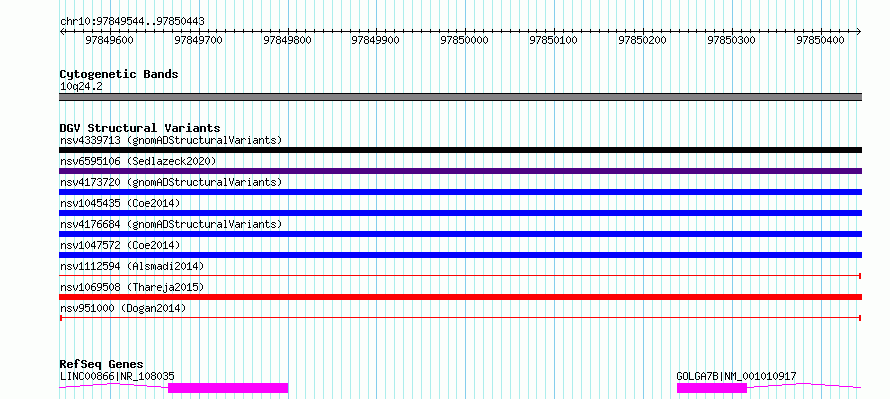Screen dimensions: 890x399
Task: Click the nsv4339713 black variant bar
Action: 460,150
